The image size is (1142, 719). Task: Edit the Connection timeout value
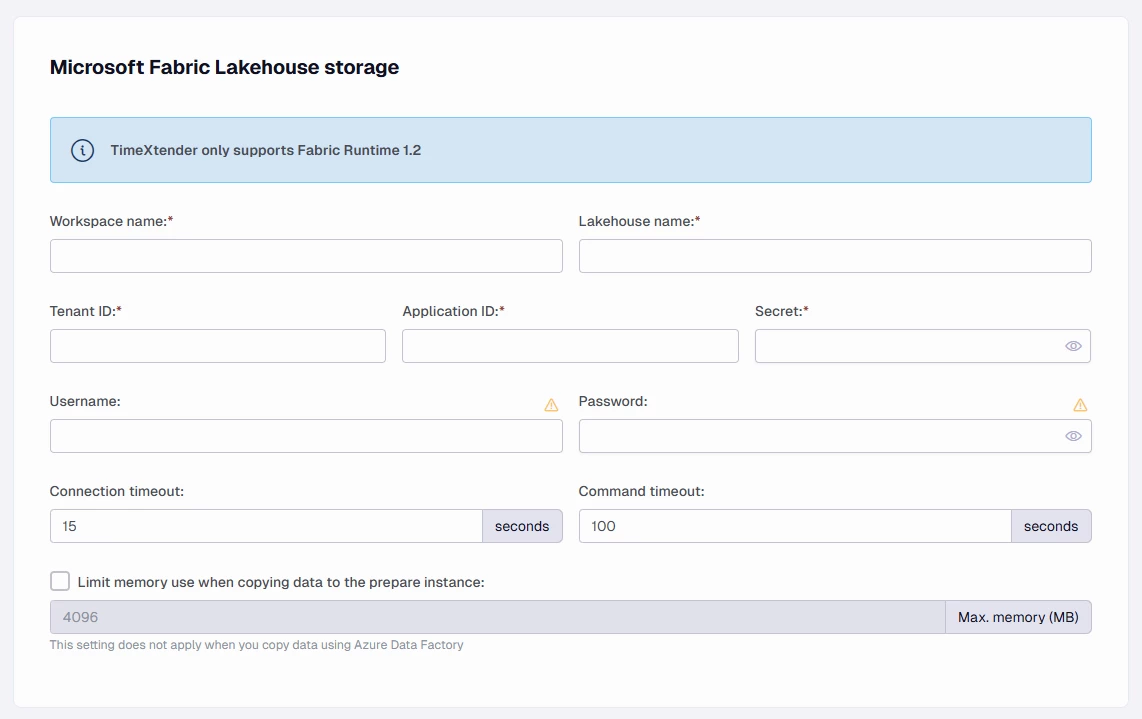(266, 526)
